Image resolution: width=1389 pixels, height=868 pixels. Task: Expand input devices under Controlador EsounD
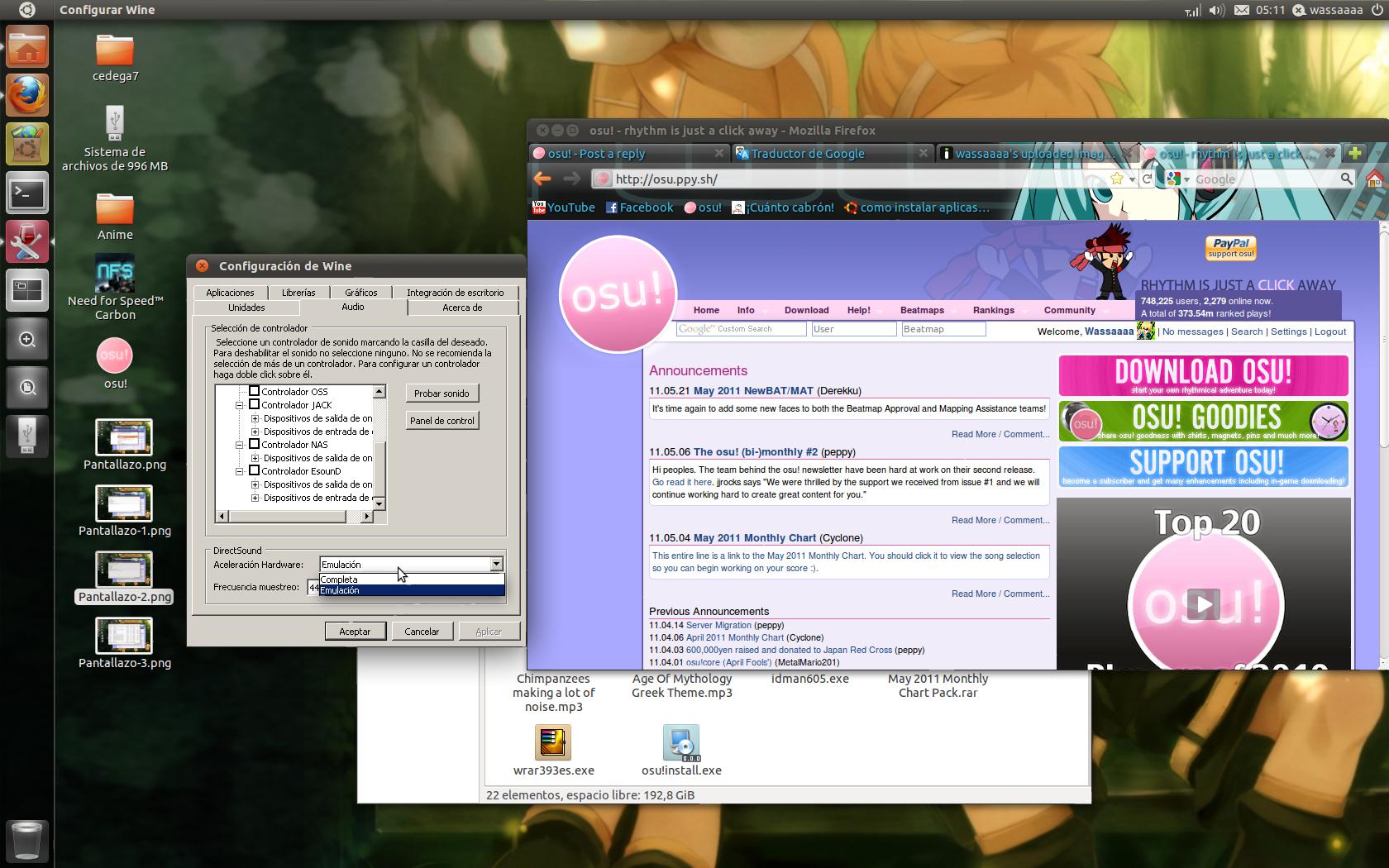coord(255,498)
